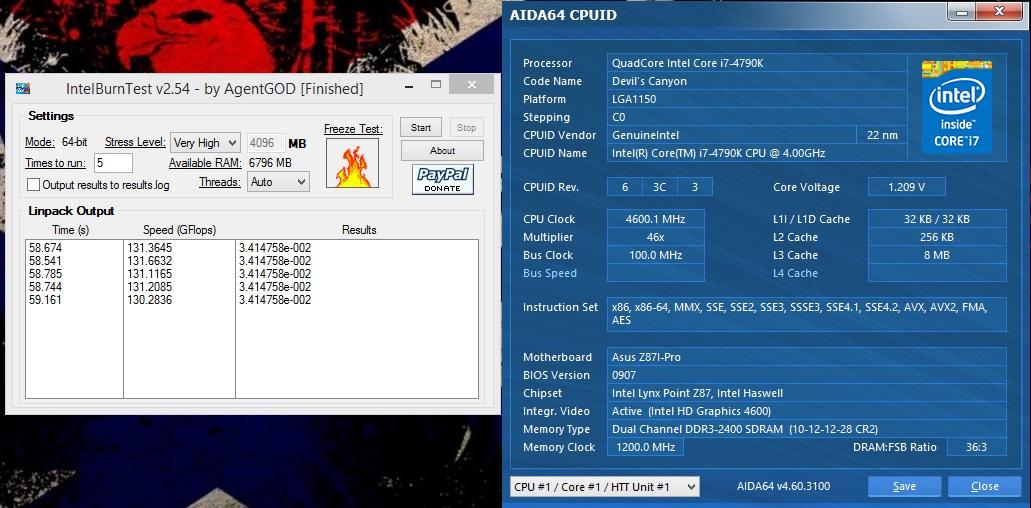The width and height of the screenshot is (1031, 508).
Task: Click the AIDA64 v4.60.3100 version text
Action: point(783,486)
